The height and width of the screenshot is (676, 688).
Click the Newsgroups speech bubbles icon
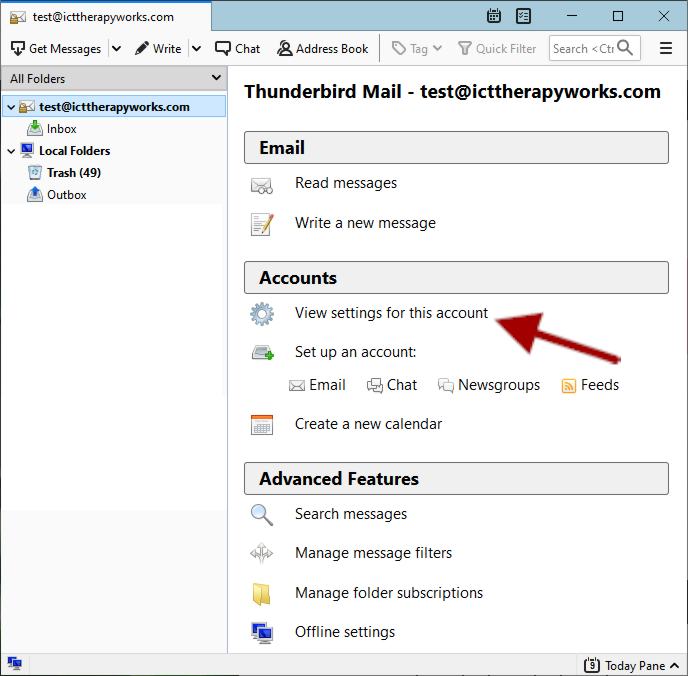(x=445, y=386)
